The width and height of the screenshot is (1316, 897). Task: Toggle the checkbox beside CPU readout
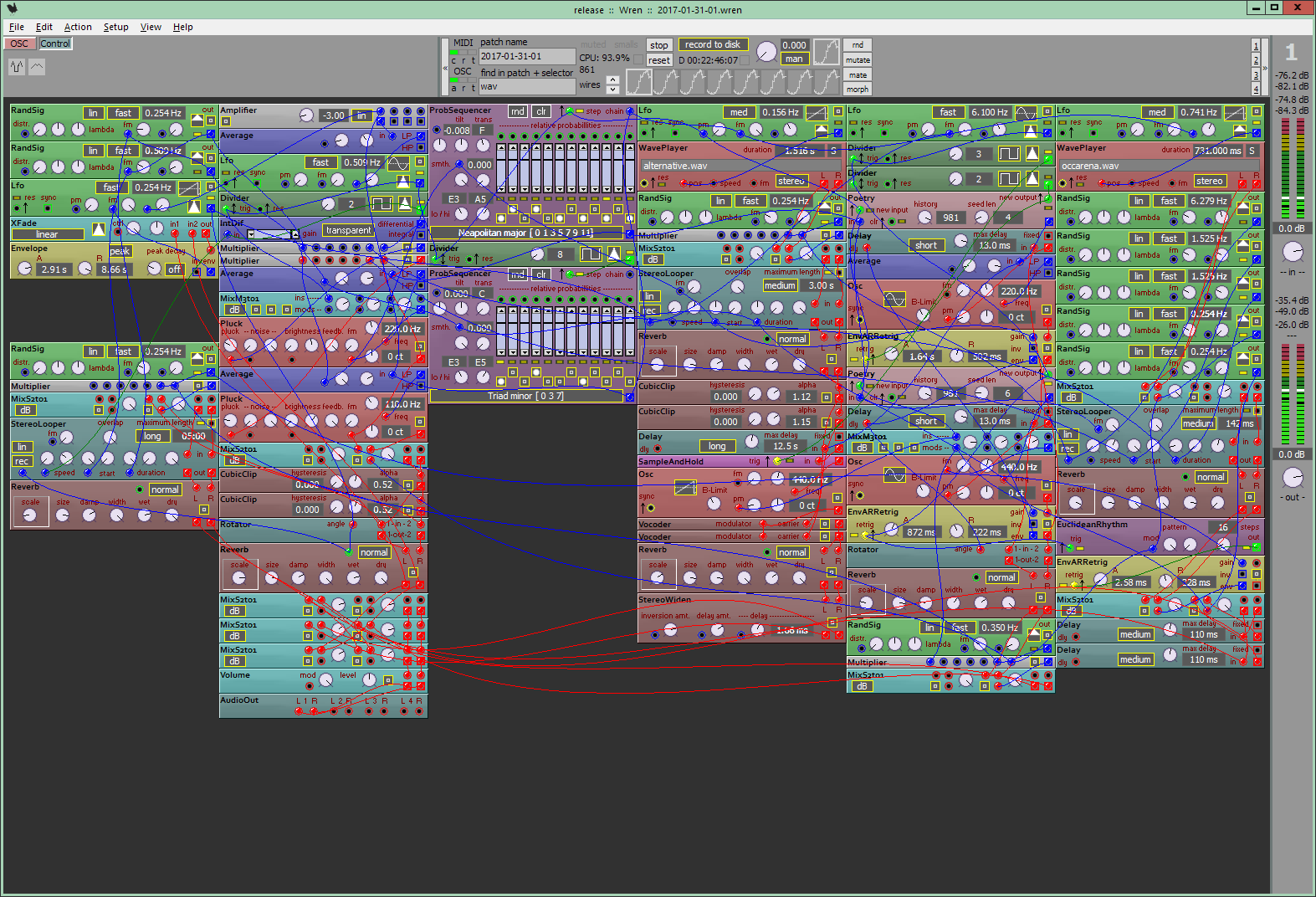click(638, 59)
